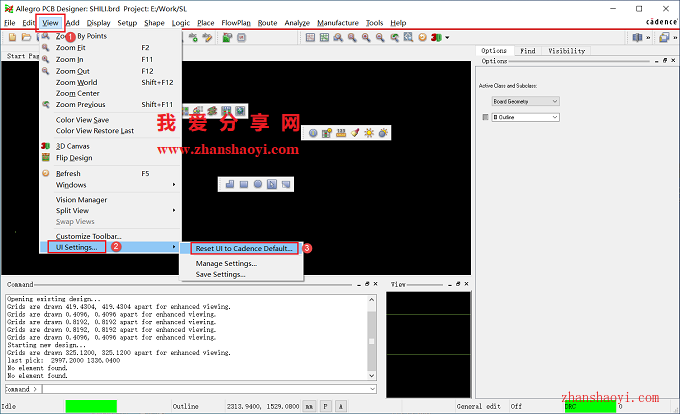The width and height of the screenshot is (680, 414).
Task: Click the A button in status bar
Action: tap(341, 407)
